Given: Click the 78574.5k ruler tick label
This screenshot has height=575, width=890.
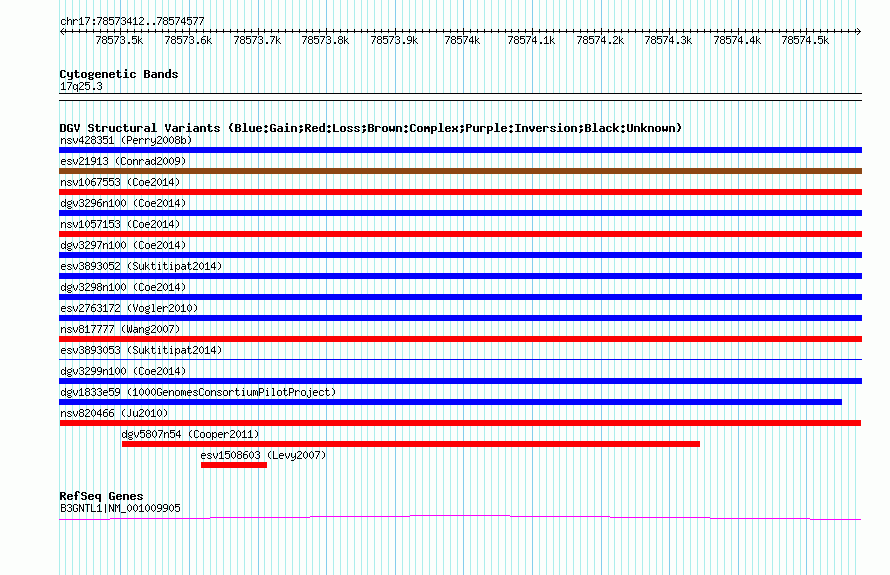Looking at the screenshot, I should (805, 40).
